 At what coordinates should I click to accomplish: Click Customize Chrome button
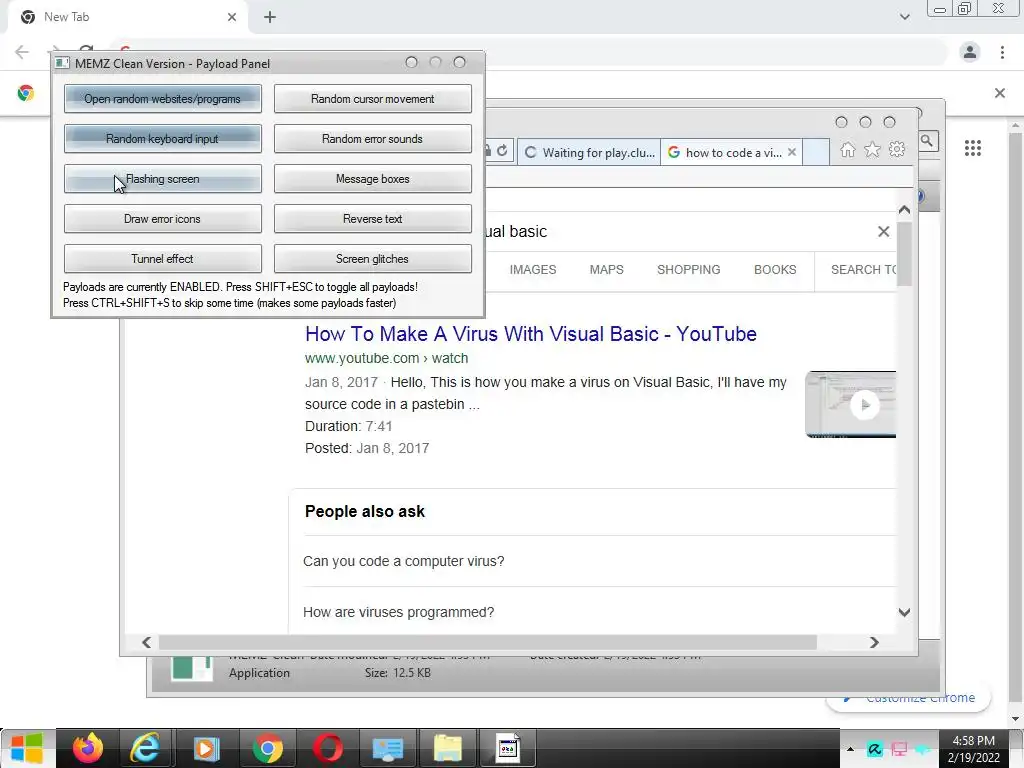click(908, 698)
